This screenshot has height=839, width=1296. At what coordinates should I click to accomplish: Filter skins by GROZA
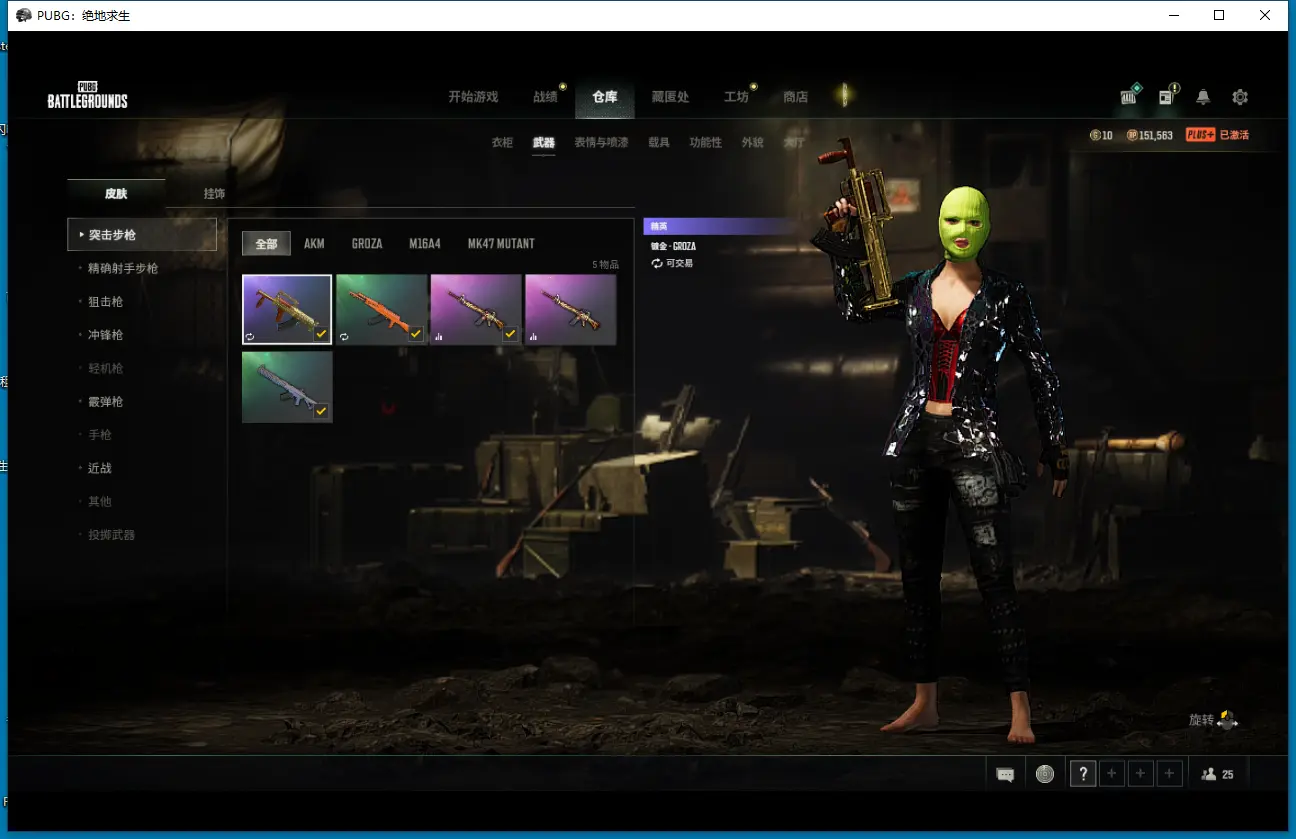367,244
